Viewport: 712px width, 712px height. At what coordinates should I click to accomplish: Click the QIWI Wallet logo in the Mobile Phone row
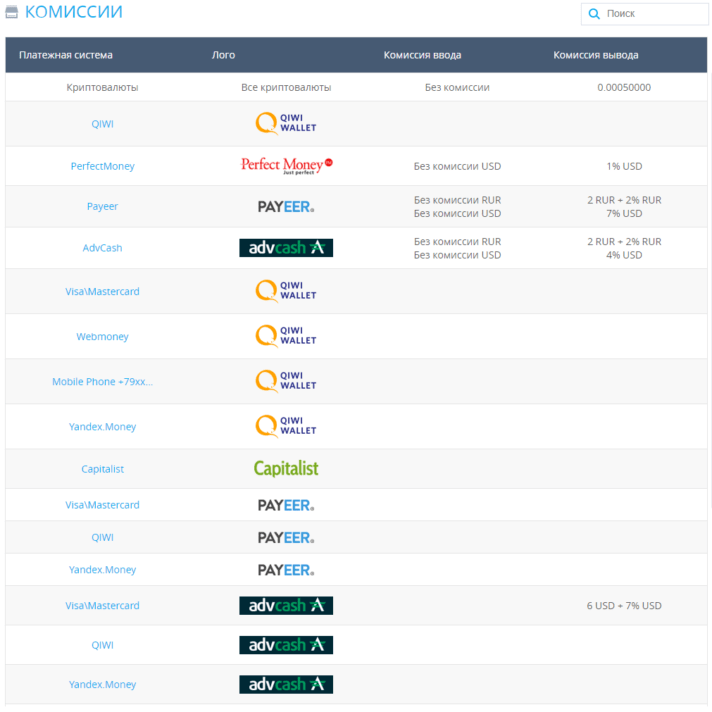(286, 381)
